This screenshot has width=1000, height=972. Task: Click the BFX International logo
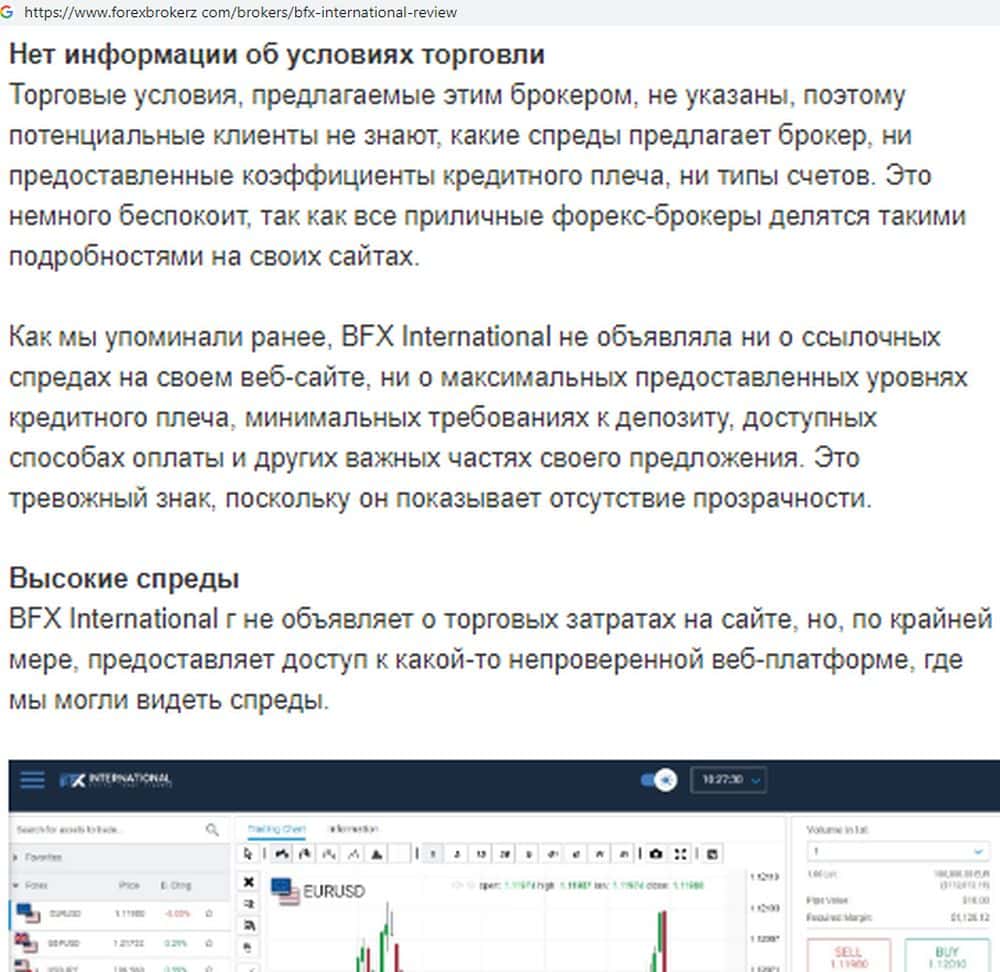[115, 779]
